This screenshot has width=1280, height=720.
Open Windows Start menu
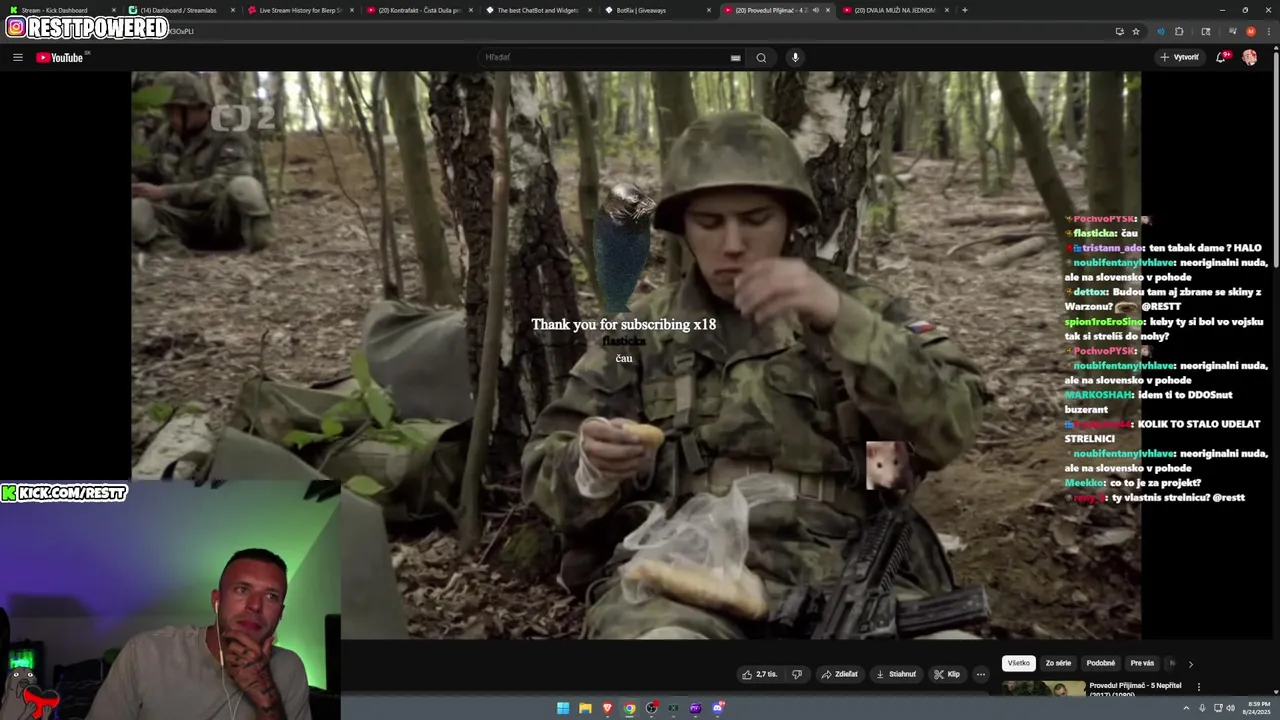point(563,708)
